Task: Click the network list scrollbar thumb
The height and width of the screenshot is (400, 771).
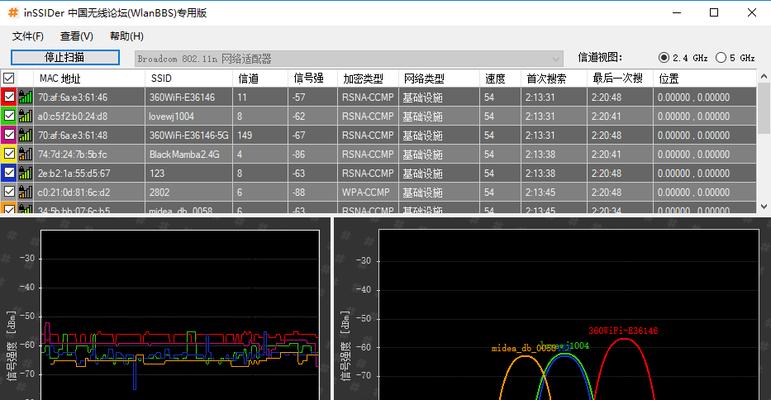Action: click(764, 108)
